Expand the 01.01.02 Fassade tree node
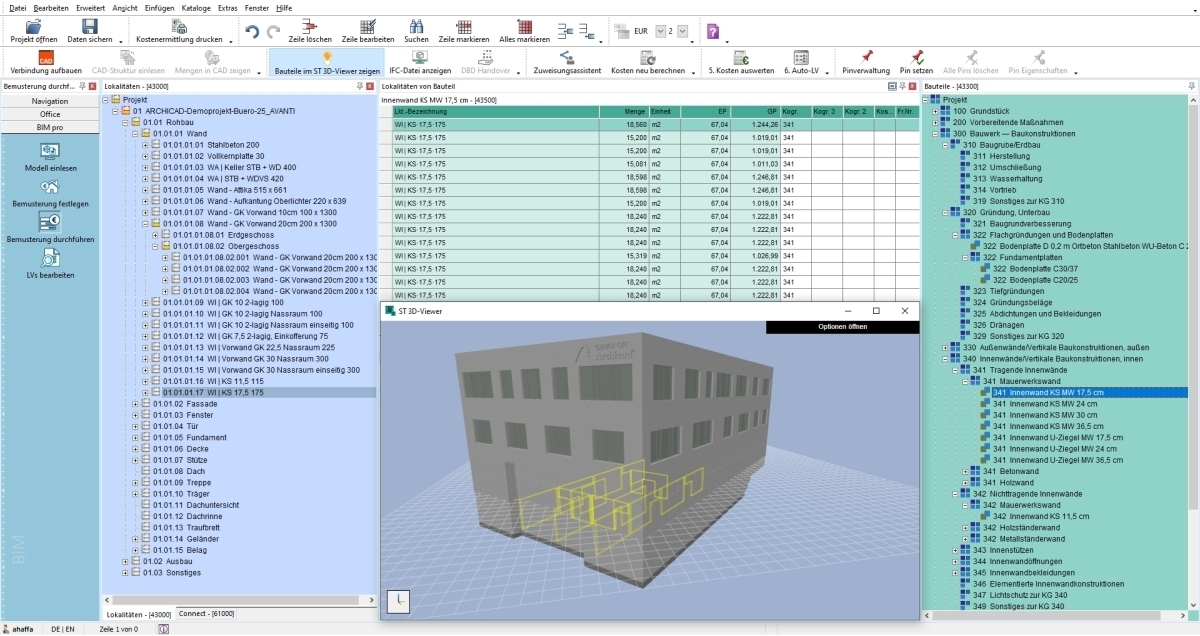This screenshot has width=1200, height=636. 135,403
